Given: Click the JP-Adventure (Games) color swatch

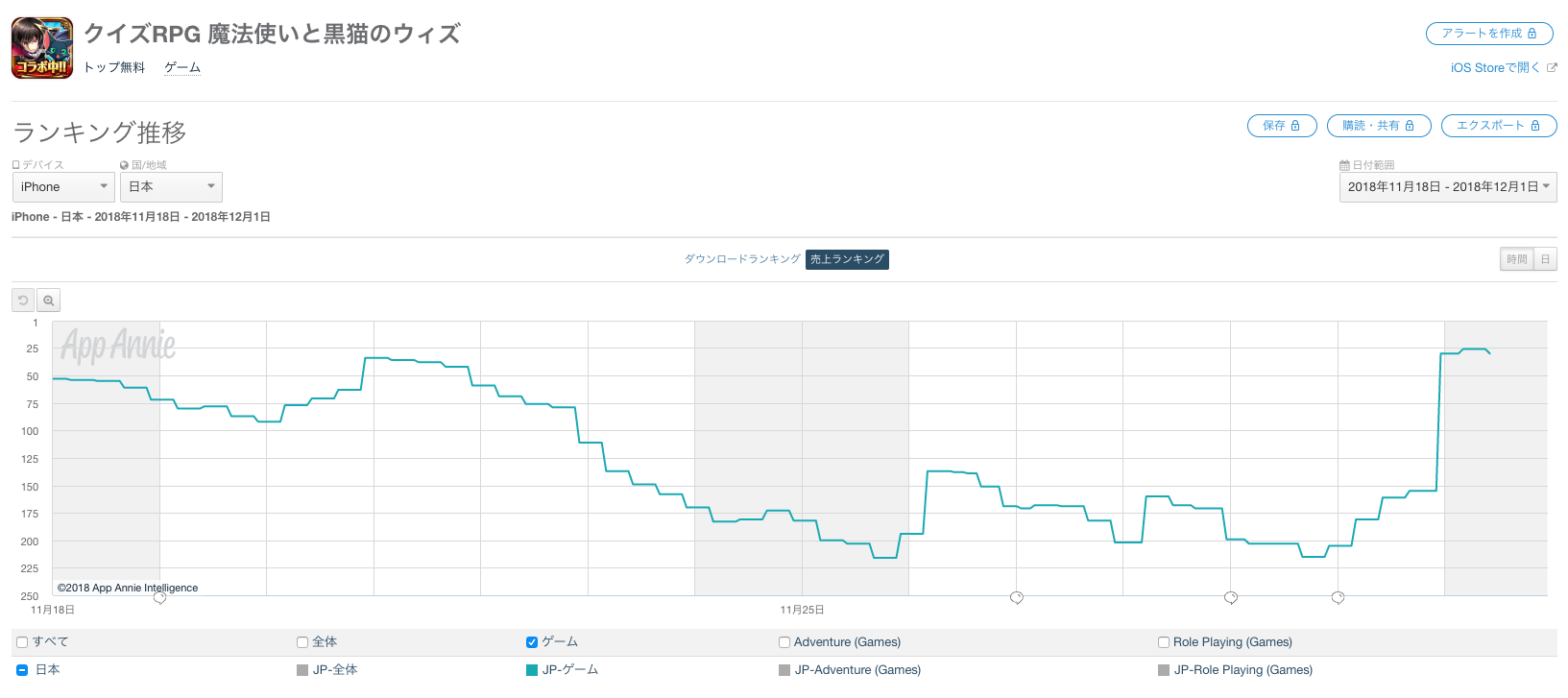Looking at the screenshot, I should 784,670.
